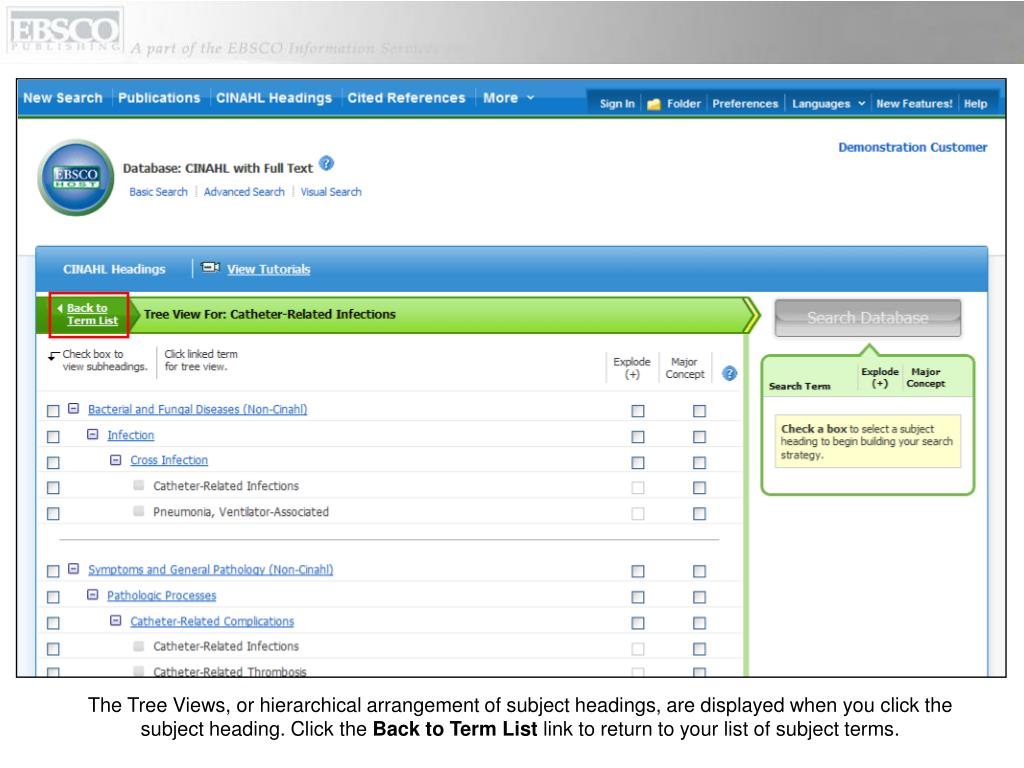The image size is (1024, 768).
Task: Open Symptoms and General Pathology (Non-Cinahl) link
Action: pyautogui.click(x=210, y=569)
